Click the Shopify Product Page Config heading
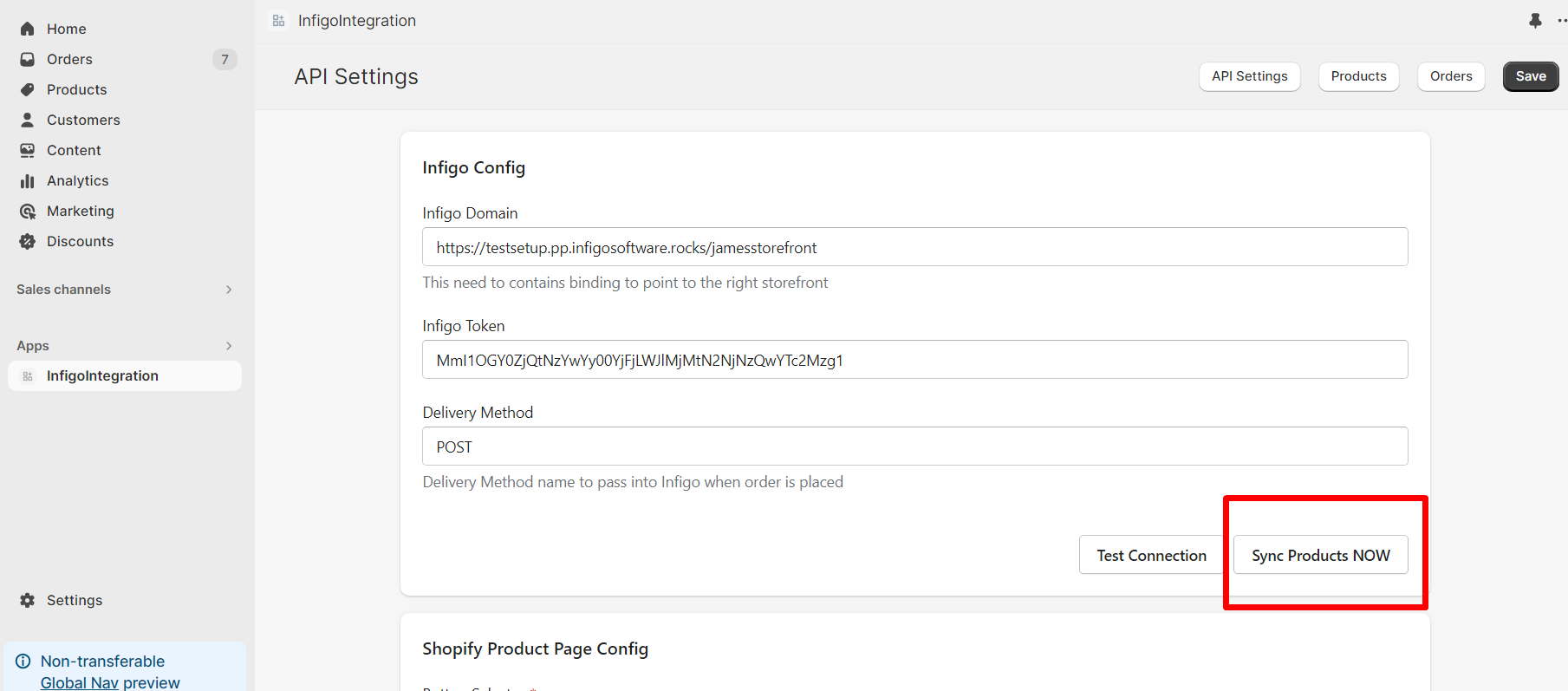 tap(535, 649)
